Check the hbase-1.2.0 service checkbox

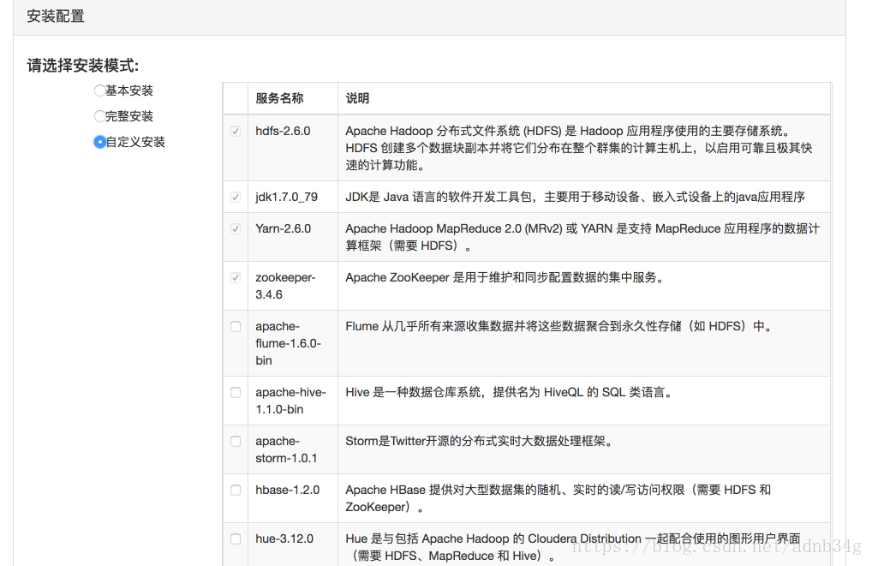click(235, 490)
